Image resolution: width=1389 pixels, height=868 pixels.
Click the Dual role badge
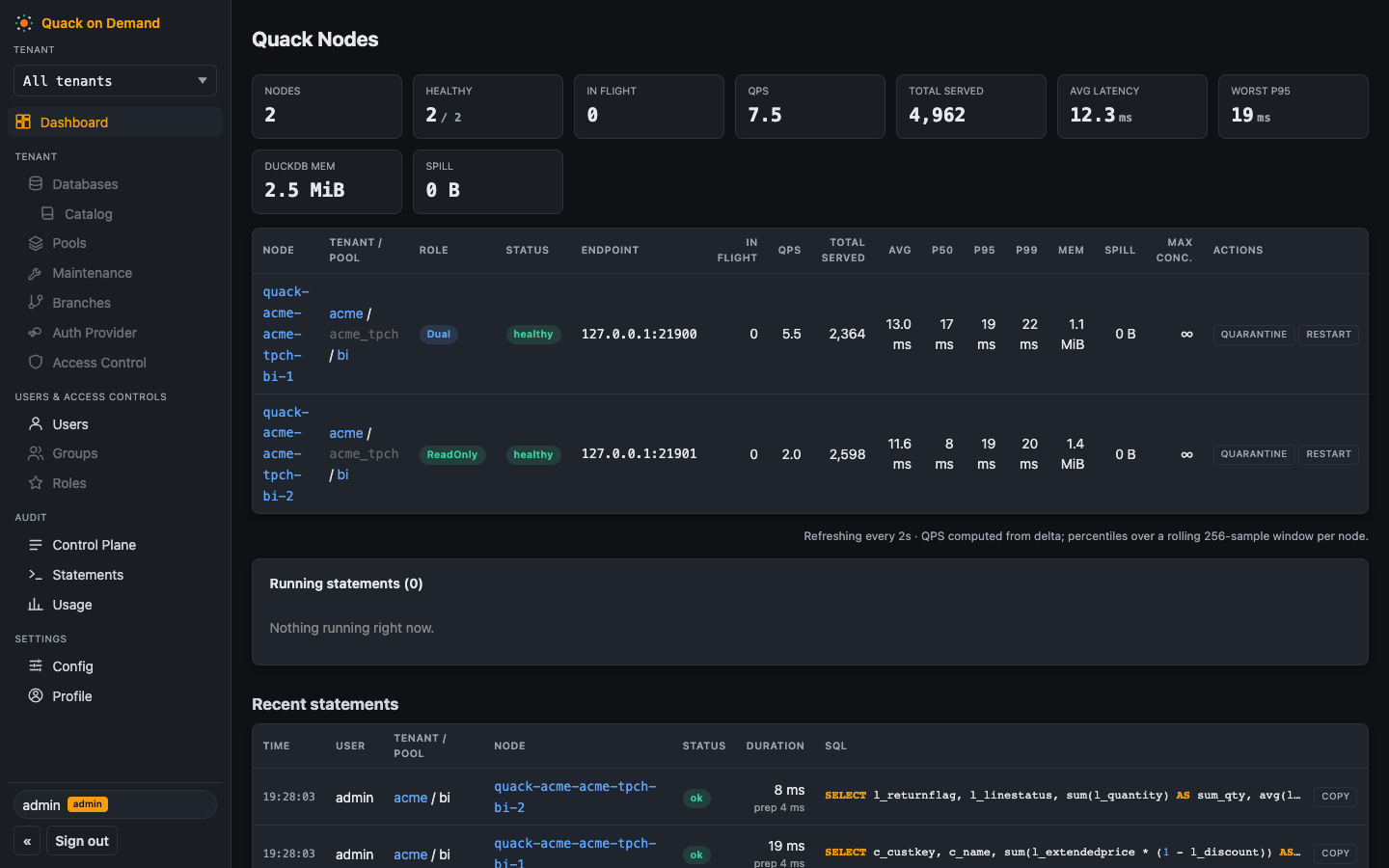click(439, 335)
